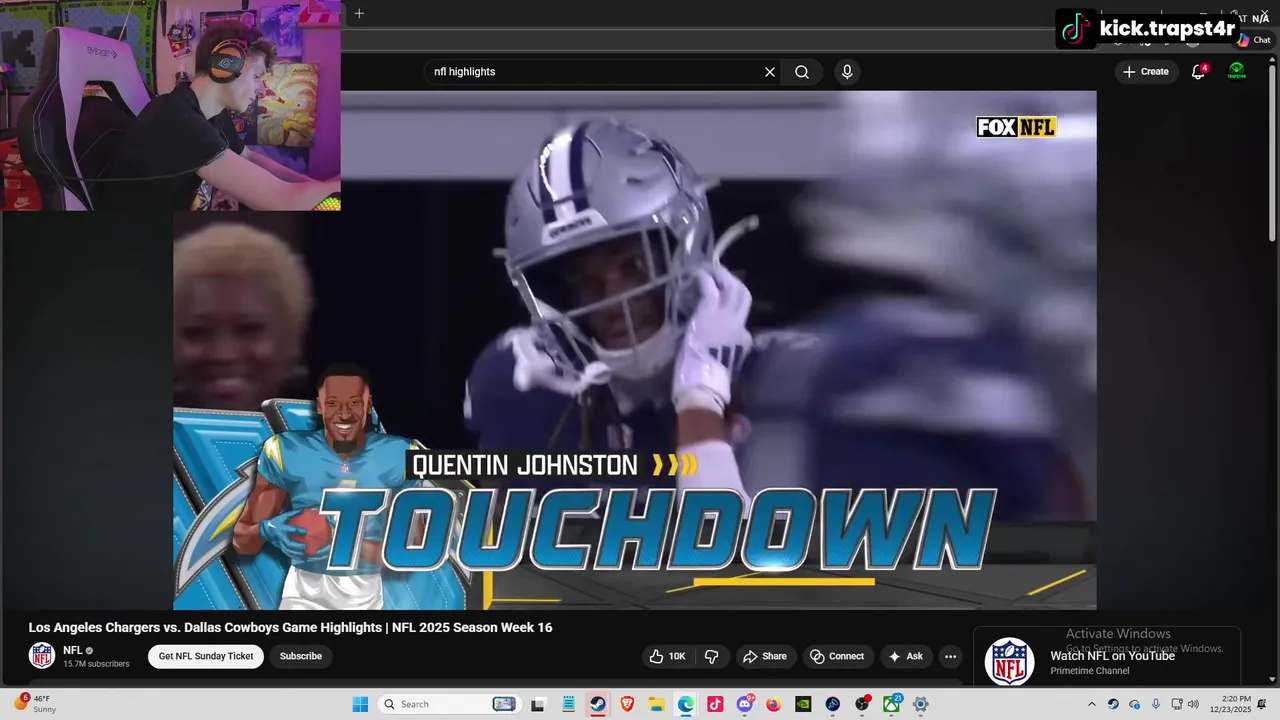Start voice search with the microphone
The image size is (1280, 720).
point(847,72)
